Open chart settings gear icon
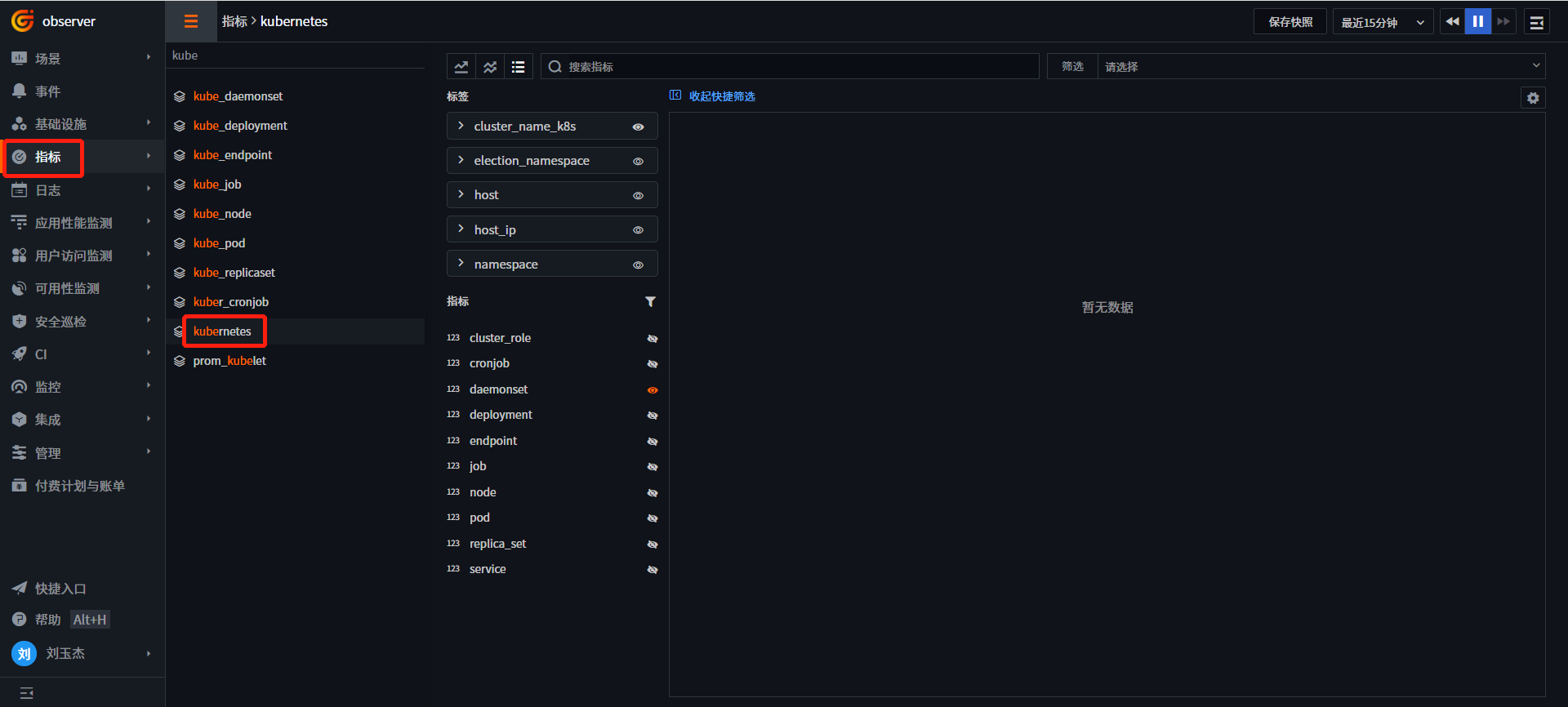This screenshot has height=707, width=1568. (x=1533, y=98)
